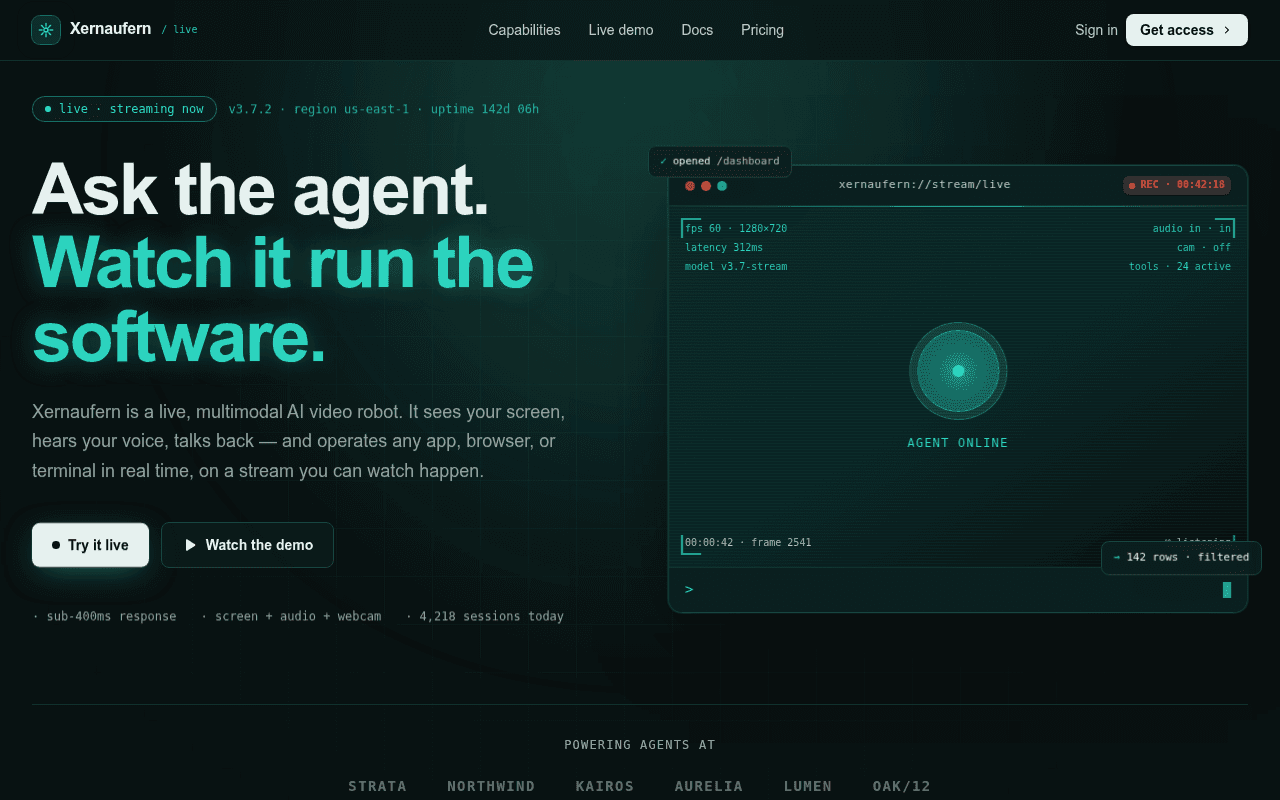Click the KAIROS logo text
Screen dimensions: 1280x800
(x=605, y=786)
